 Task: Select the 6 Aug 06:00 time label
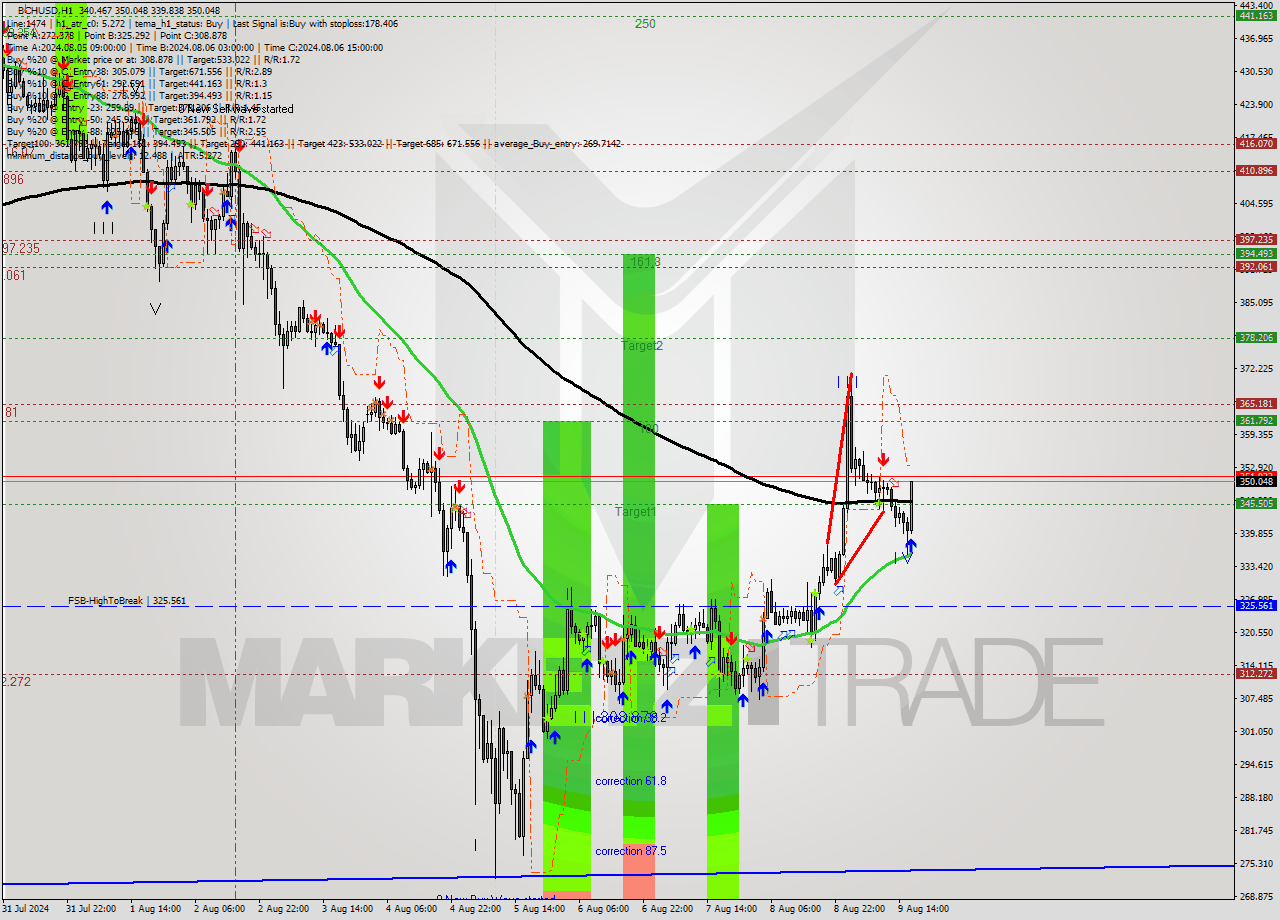point(603,909)
